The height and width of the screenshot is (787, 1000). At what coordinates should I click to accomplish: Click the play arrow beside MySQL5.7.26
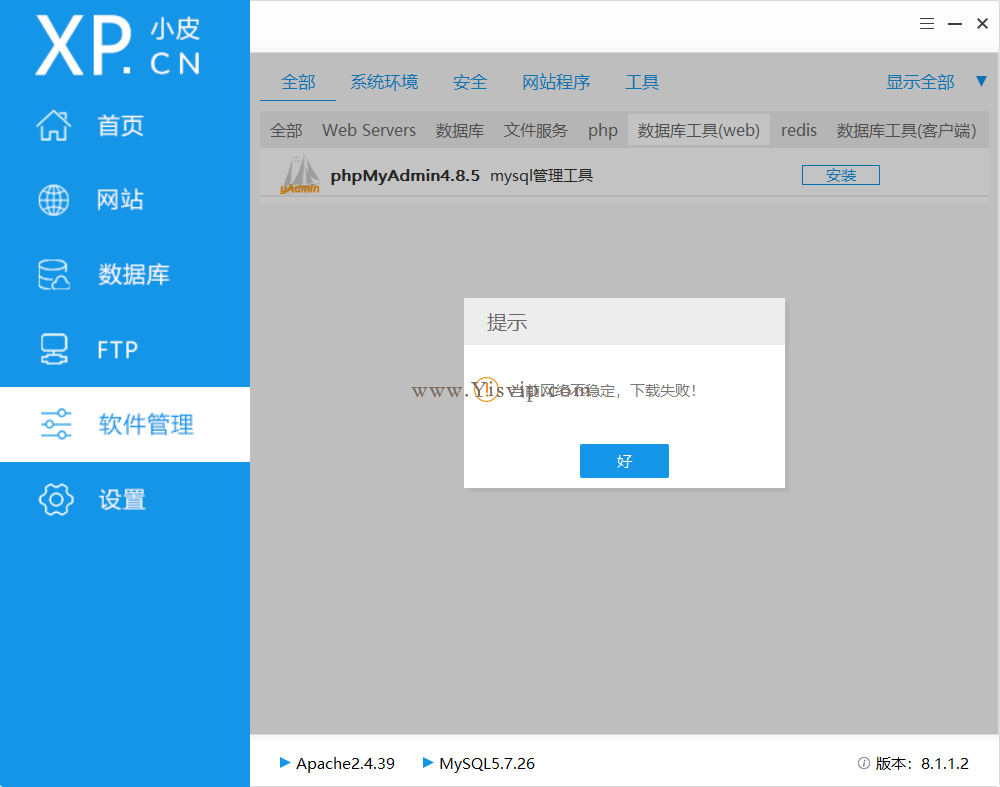coord(428,762)
